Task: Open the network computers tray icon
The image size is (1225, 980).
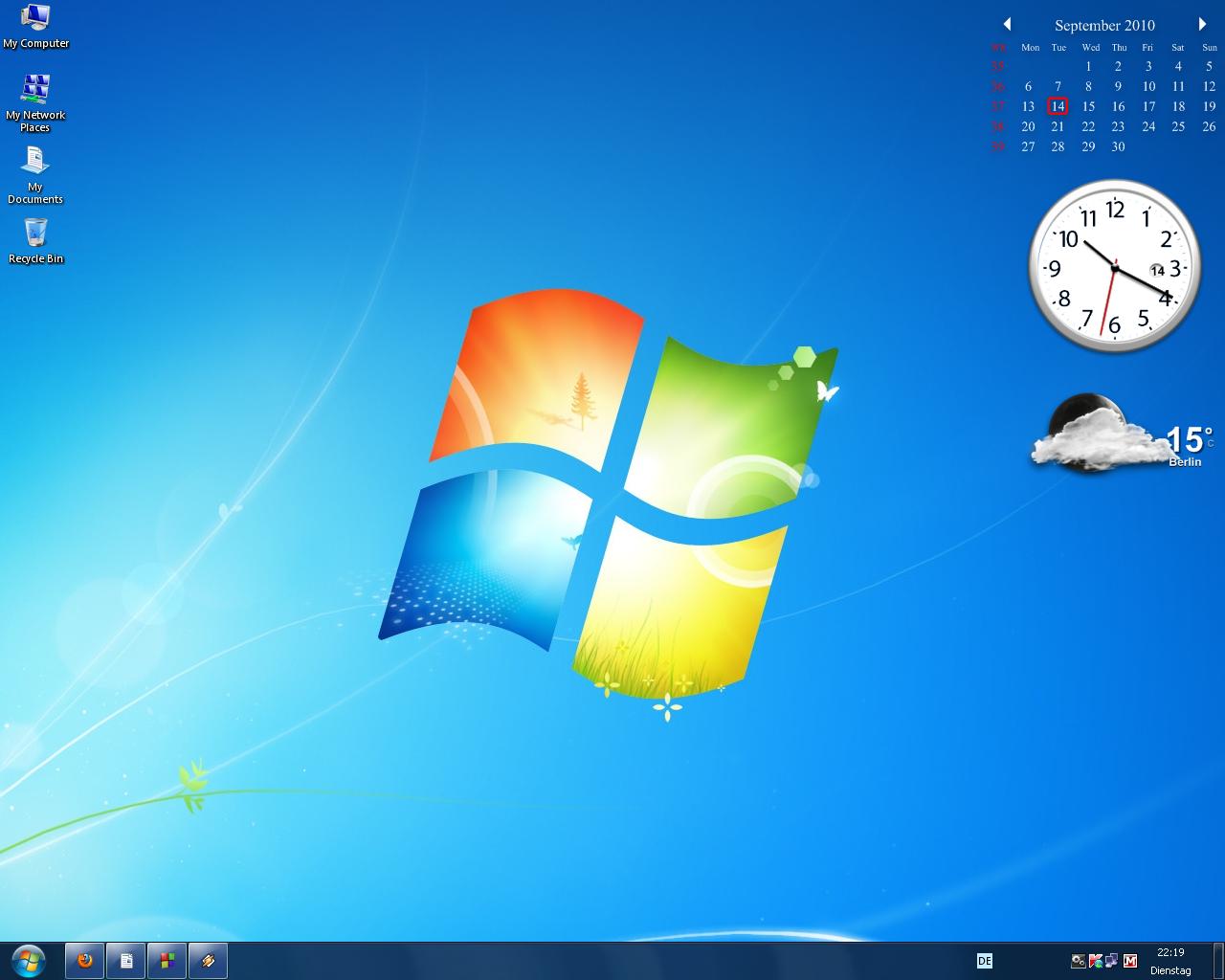Action: (1112, 961)
